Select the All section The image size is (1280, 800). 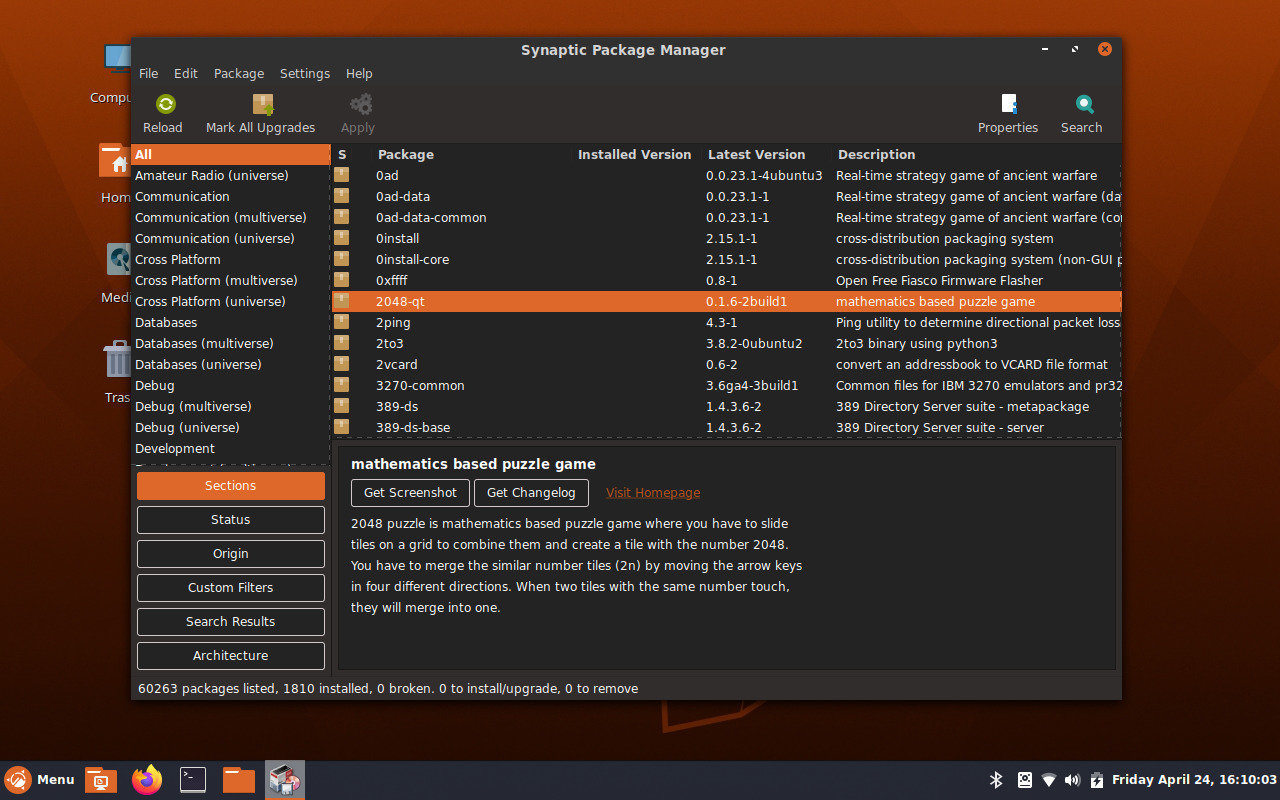231,154
